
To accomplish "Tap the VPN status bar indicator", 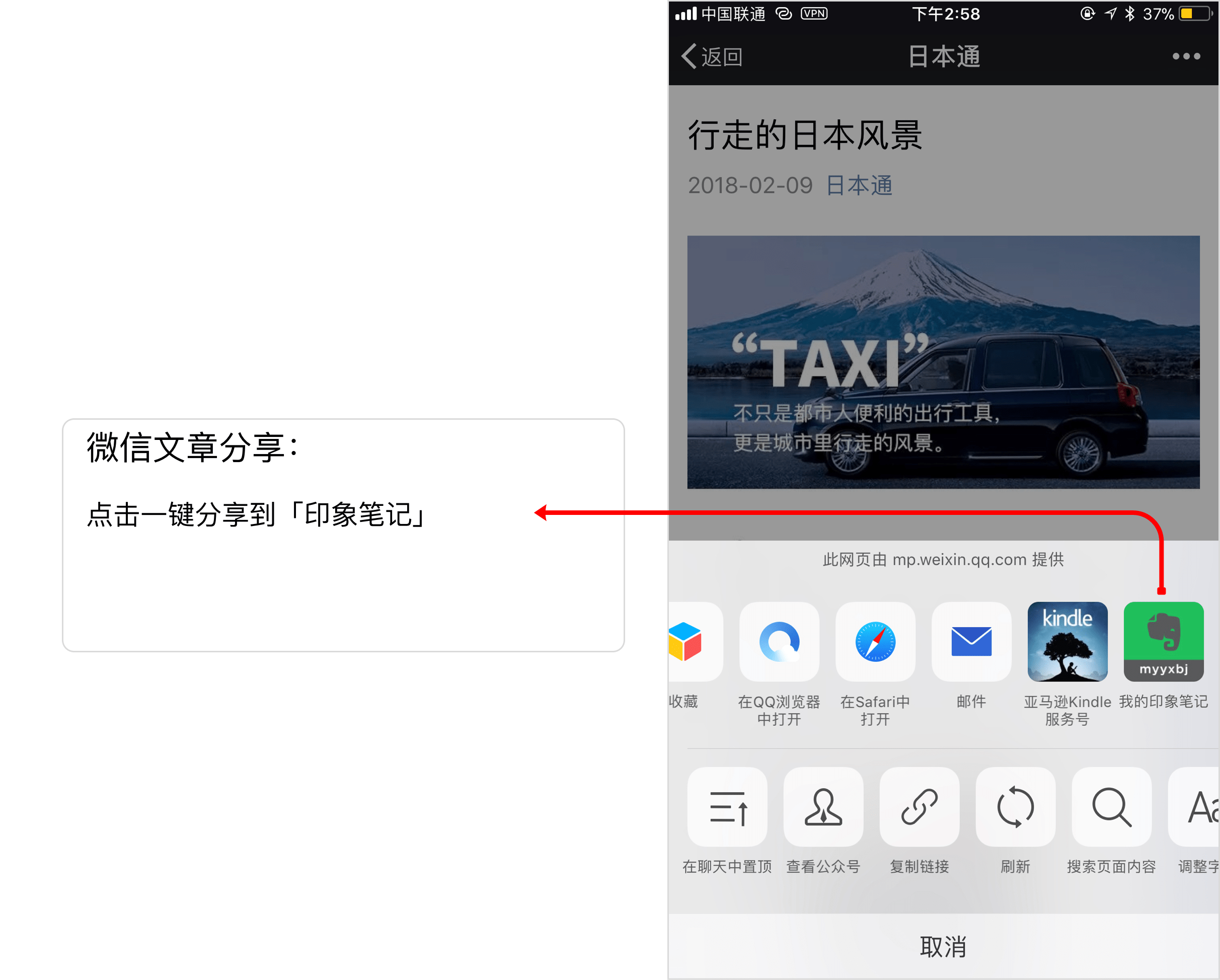I will [814, 14].
